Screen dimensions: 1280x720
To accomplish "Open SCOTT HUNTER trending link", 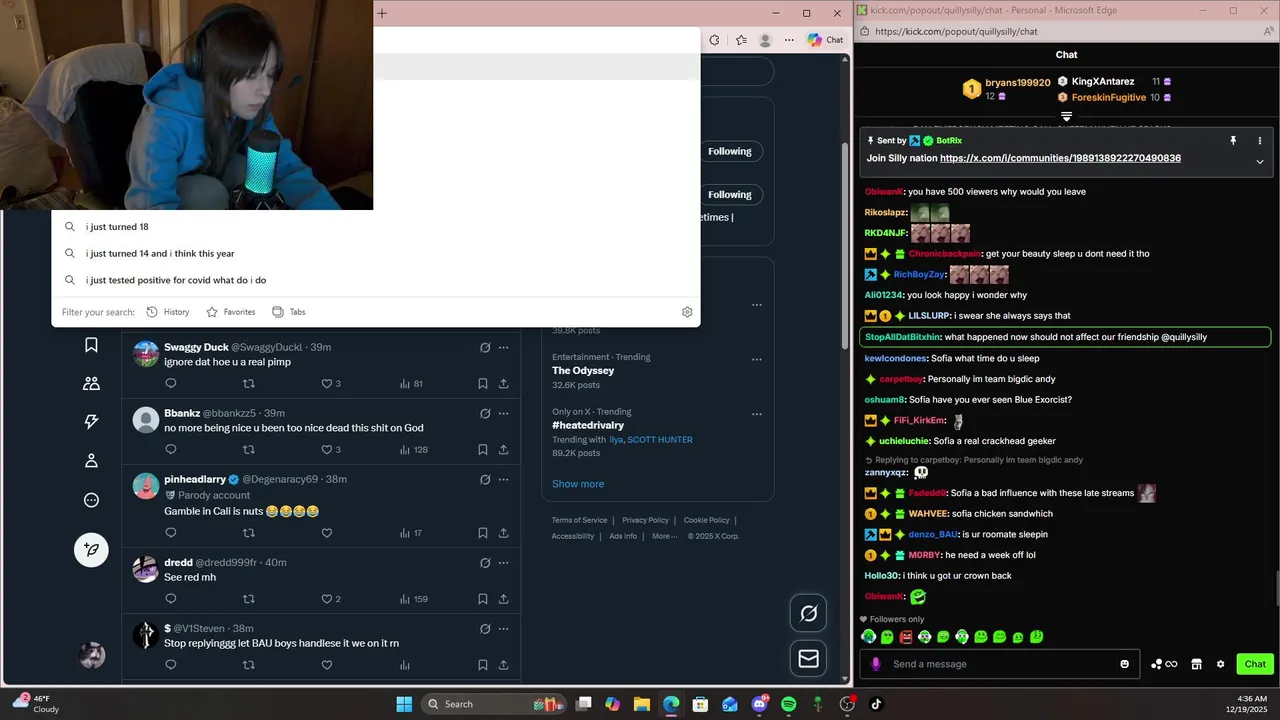I will pyautogui.click(x=660, y=440).
